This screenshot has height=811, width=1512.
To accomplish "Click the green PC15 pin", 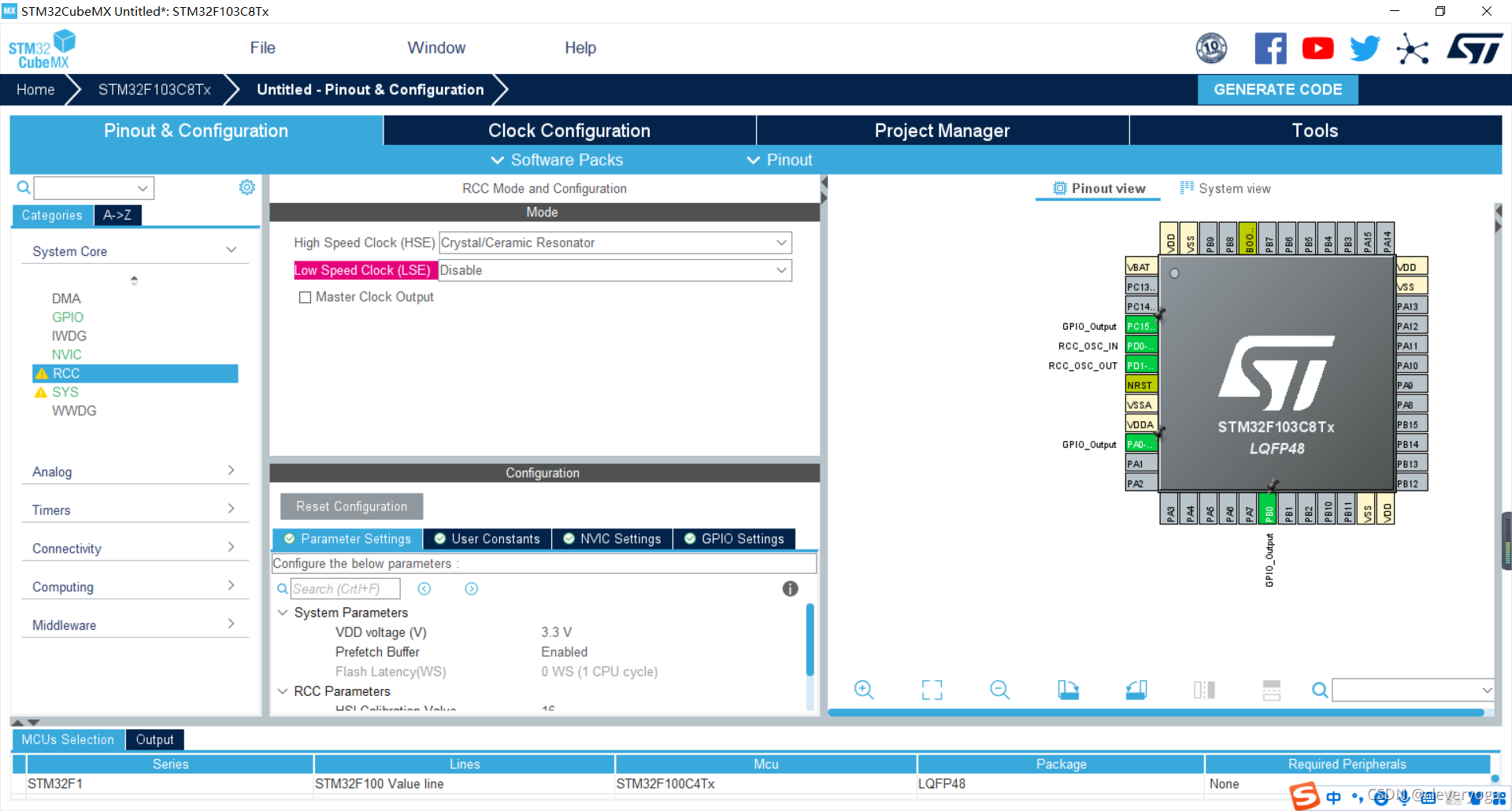I will click(1141, 326).
